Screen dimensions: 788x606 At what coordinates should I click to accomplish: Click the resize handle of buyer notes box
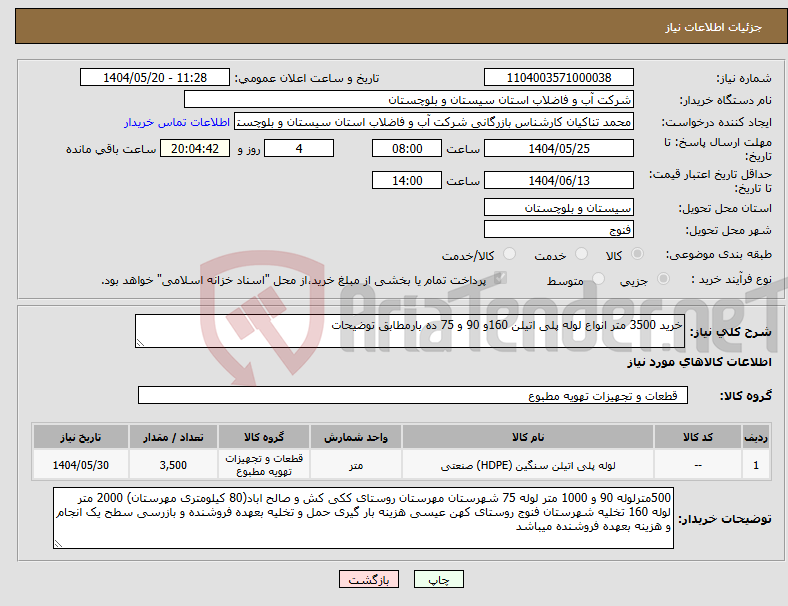click(58, 543)
